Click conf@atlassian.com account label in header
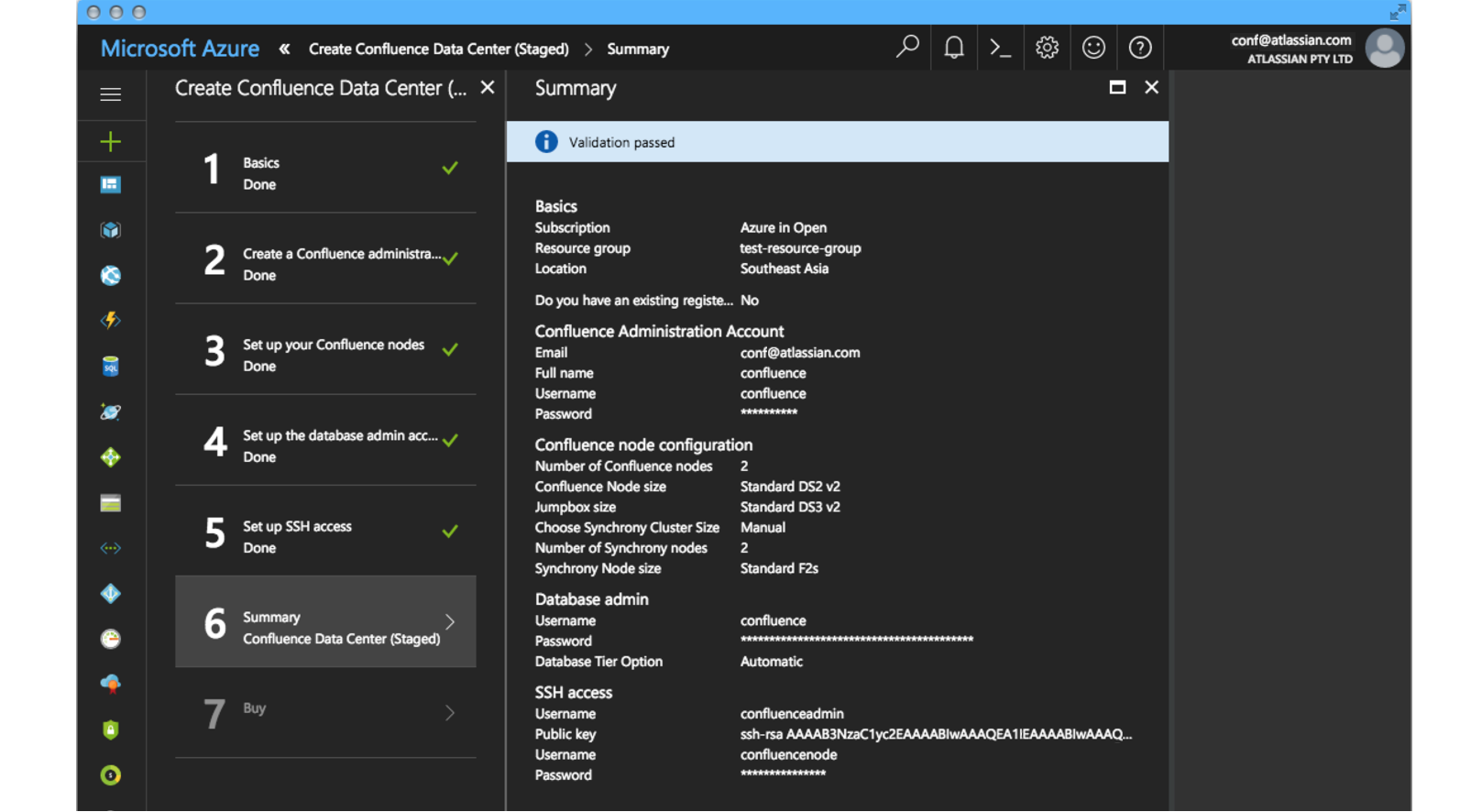1482x812 pixels. click(x=1291, y=40)
